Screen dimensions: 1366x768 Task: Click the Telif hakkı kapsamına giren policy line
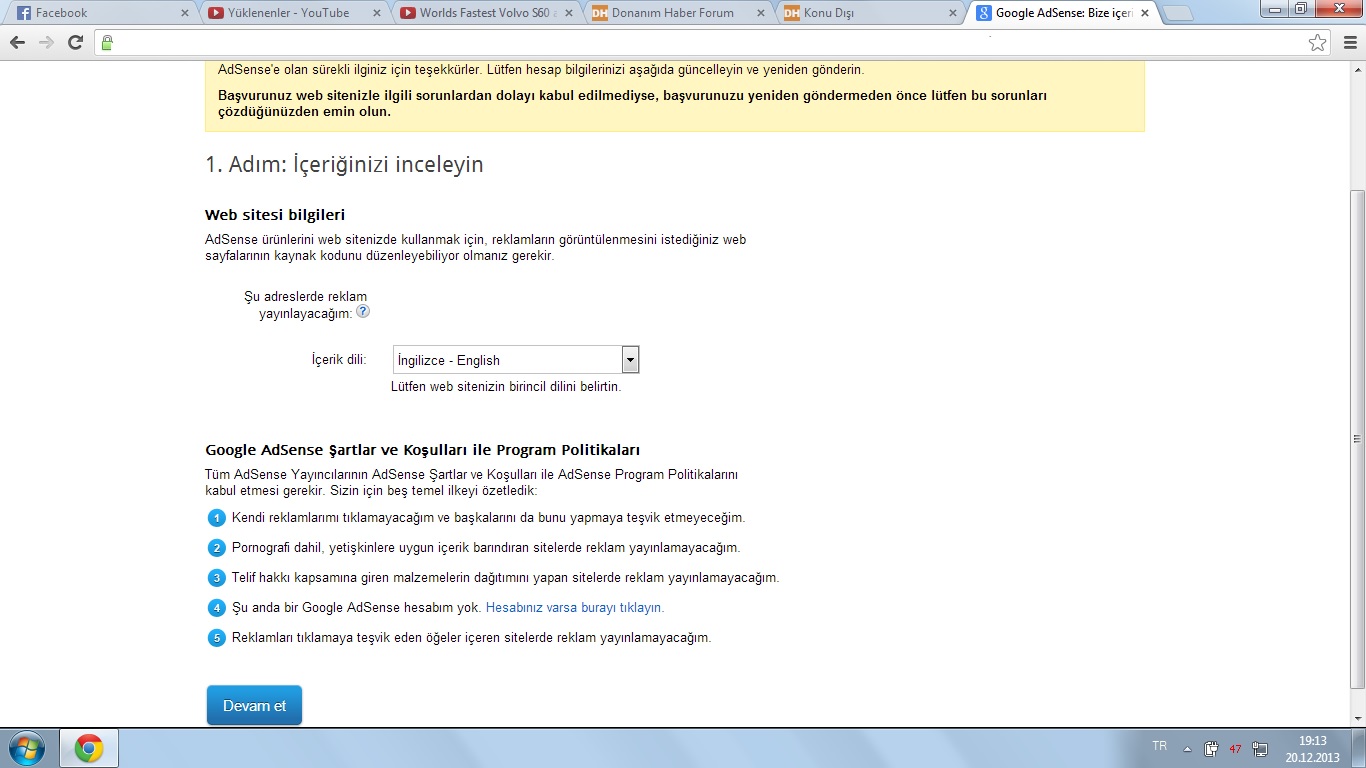click(505, 578)
